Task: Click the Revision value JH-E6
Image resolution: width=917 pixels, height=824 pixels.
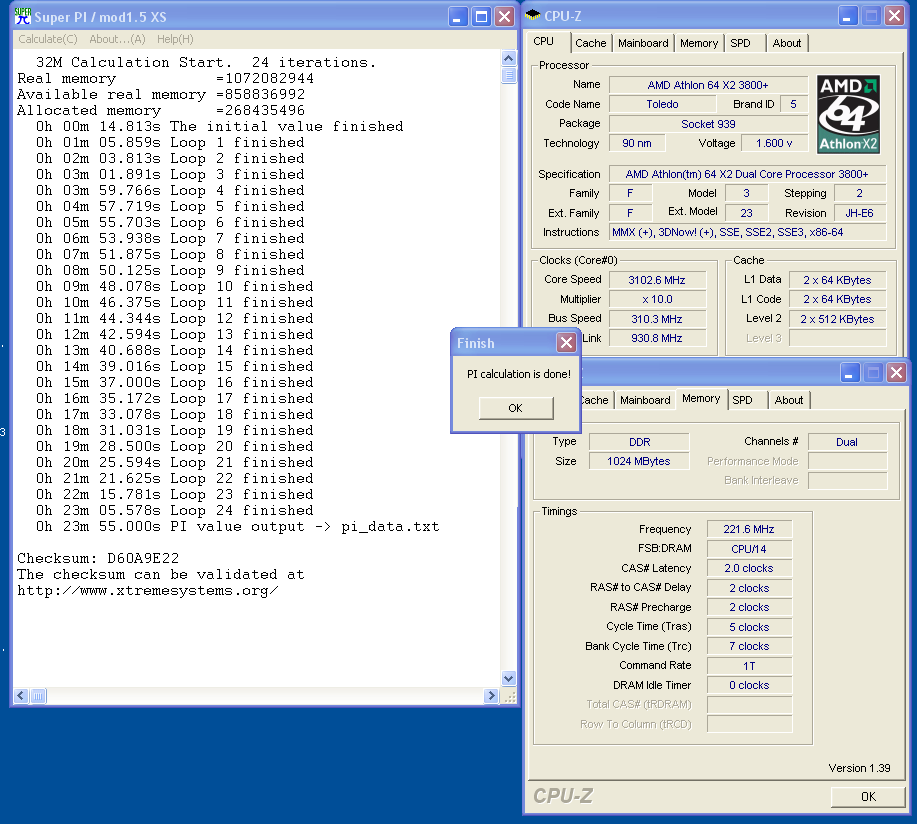Action: [860, 213]
